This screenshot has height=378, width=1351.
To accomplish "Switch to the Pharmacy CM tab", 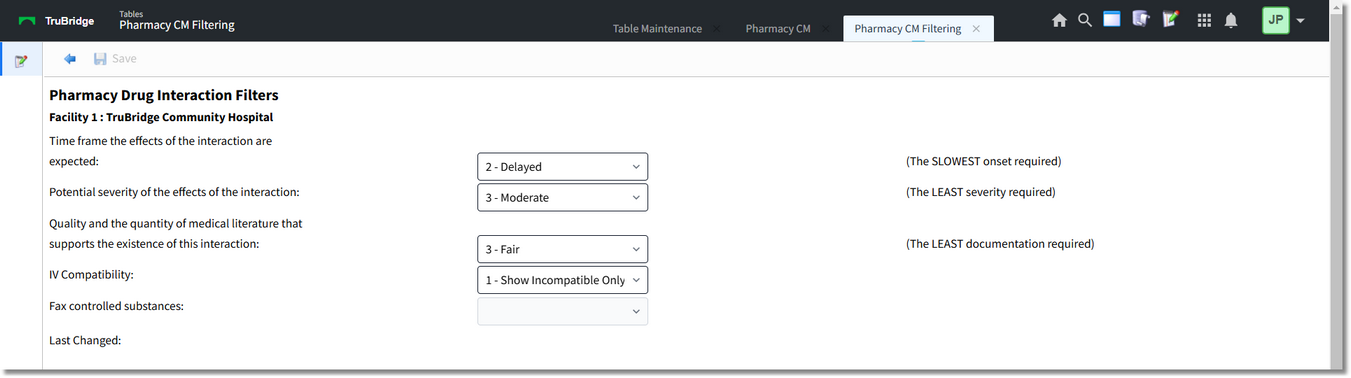I will (x=778, y=29).
